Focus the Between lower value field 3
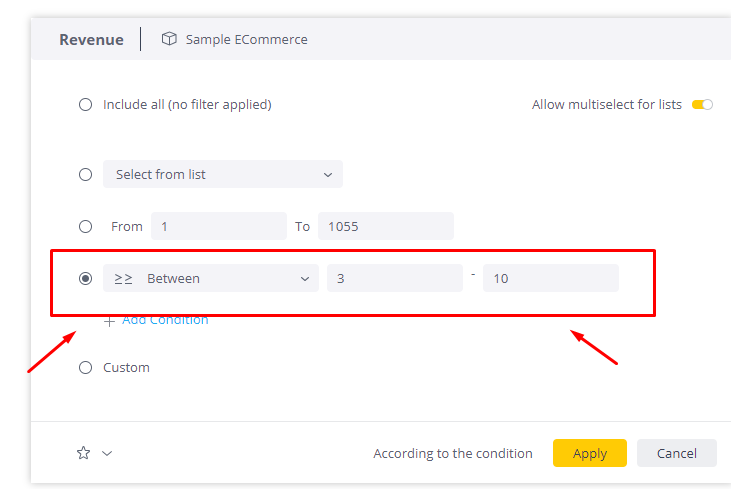 (394, 278)
